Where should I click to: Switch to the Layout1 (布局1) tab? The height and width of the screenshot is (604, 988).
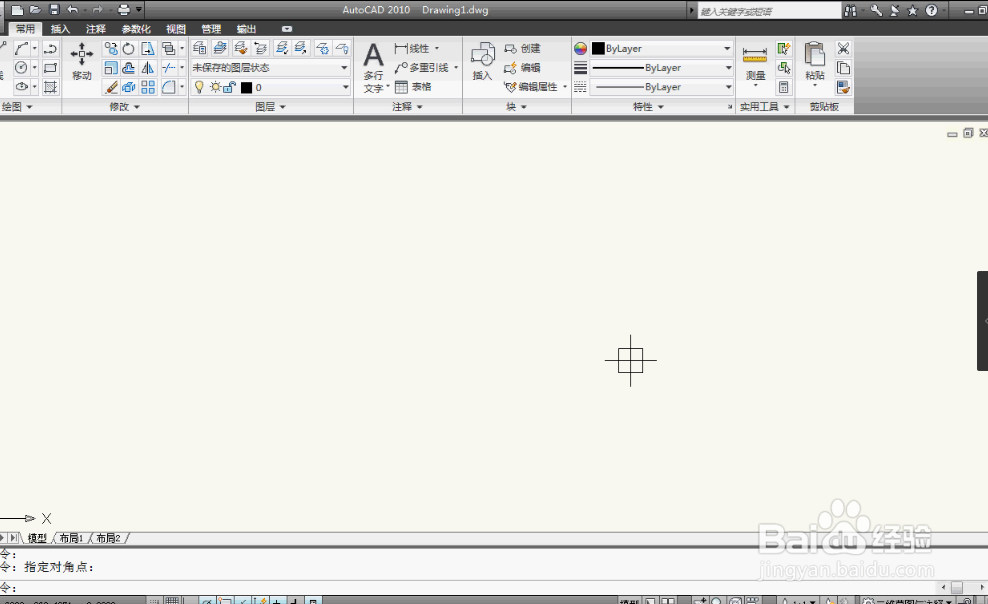[x=72, y=538]
